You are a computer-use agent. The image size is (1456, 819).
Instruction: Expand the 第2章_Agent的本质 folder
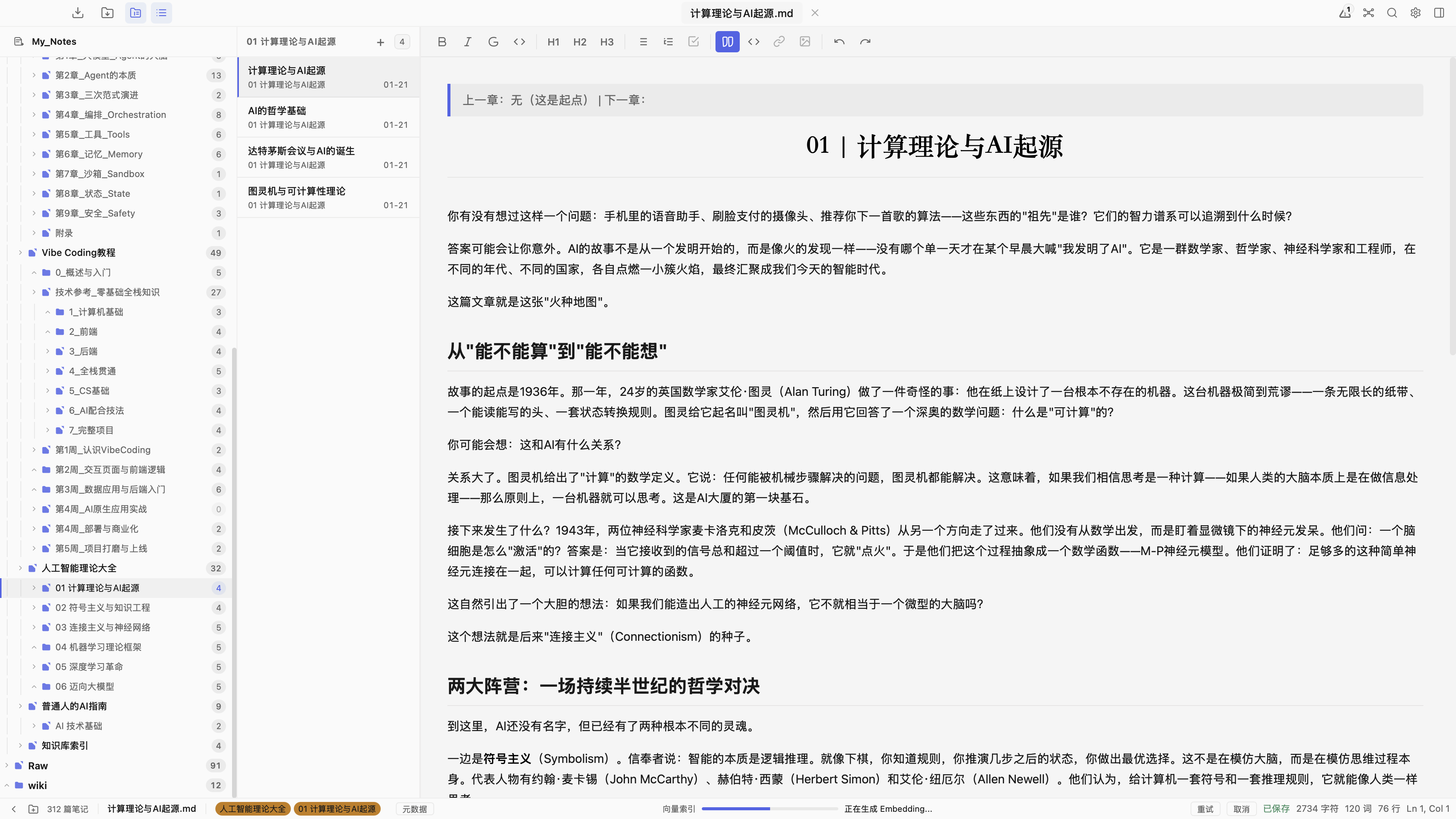pos(34,75)
